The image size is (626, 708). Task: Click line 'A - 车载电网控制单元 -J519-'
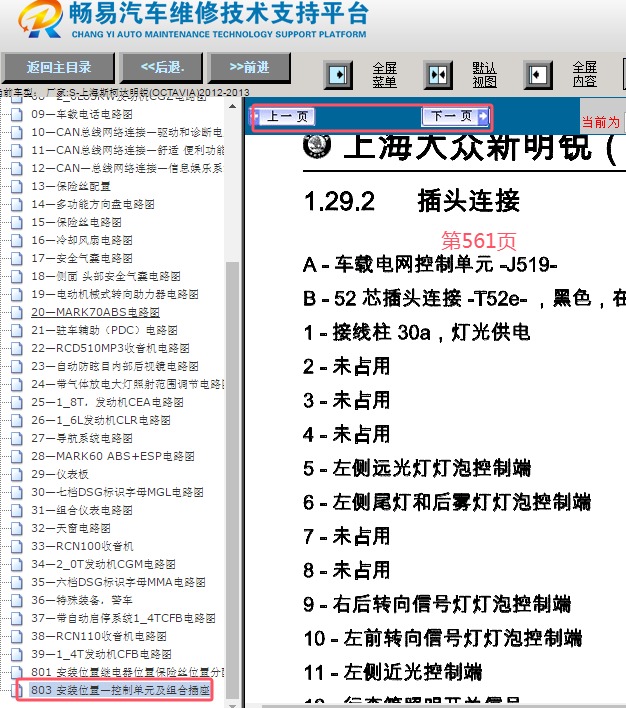point(430,265)
